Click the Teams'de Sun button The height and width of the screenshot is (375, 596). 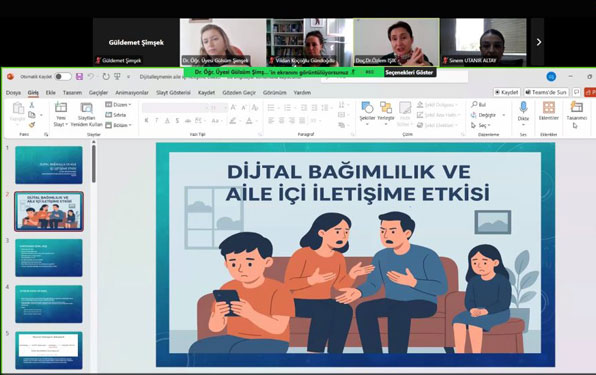tap(546, 92)
